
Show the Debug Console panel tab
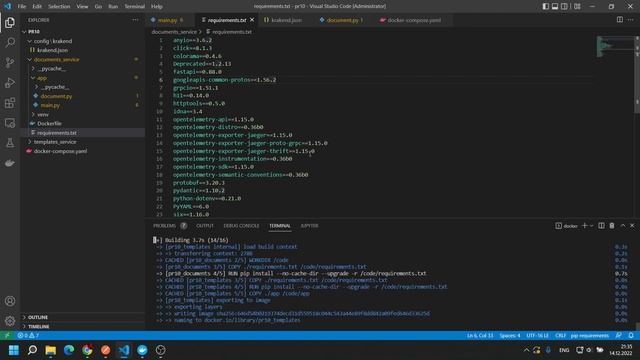[x=241, y=226]
